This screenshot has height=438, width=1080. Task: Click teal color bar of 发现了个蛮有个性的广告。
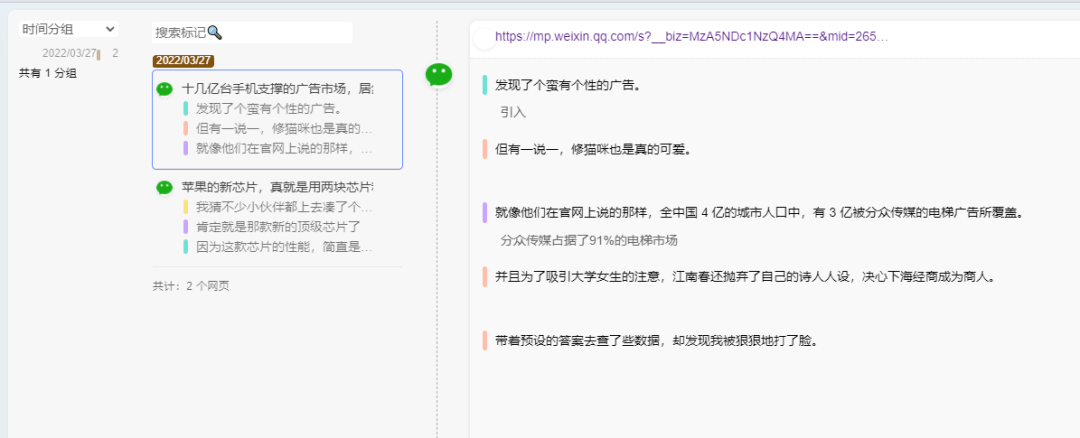[485, 85]
